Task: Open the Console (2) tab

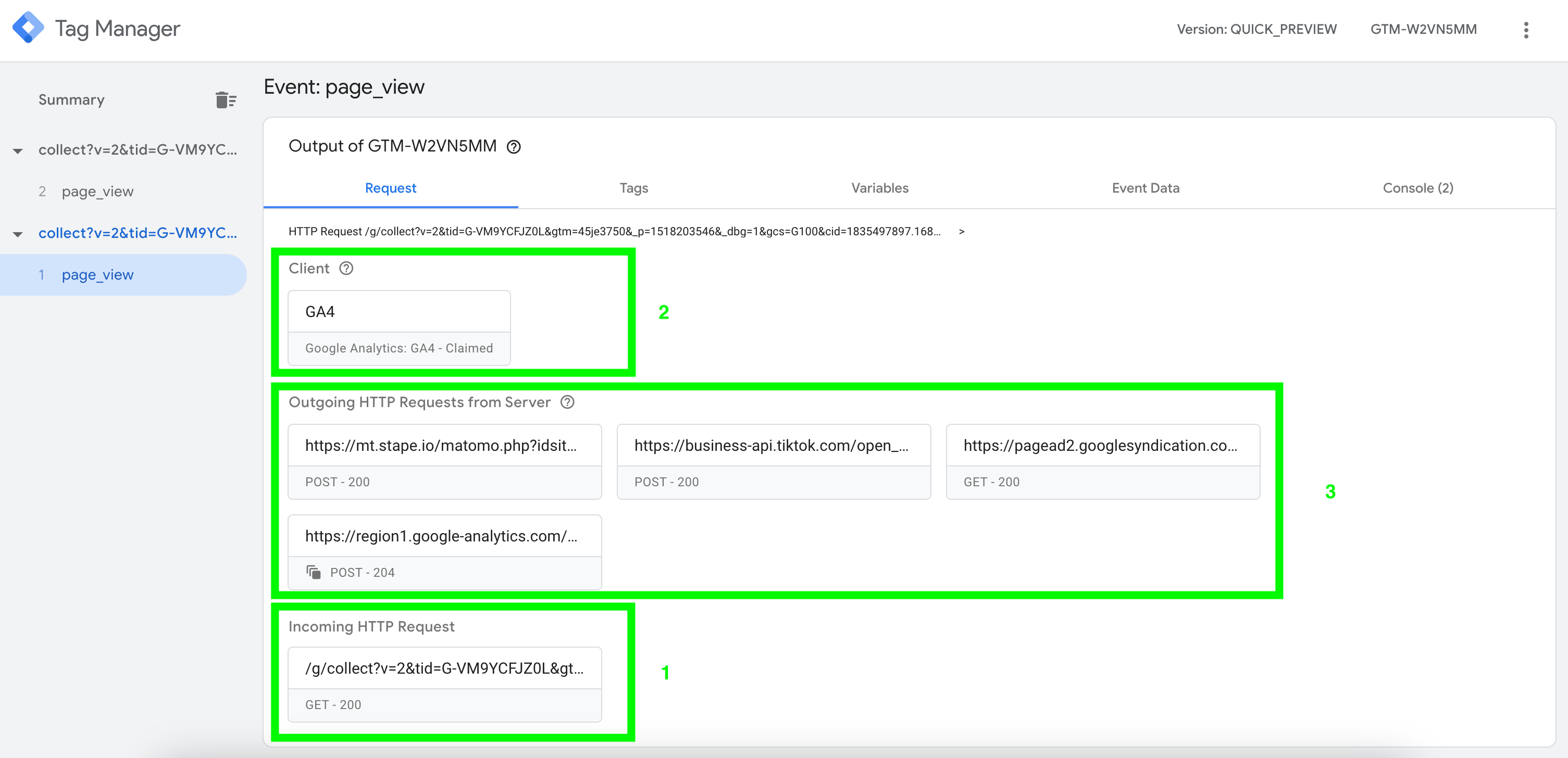Action: click(x=1417, y=188)
